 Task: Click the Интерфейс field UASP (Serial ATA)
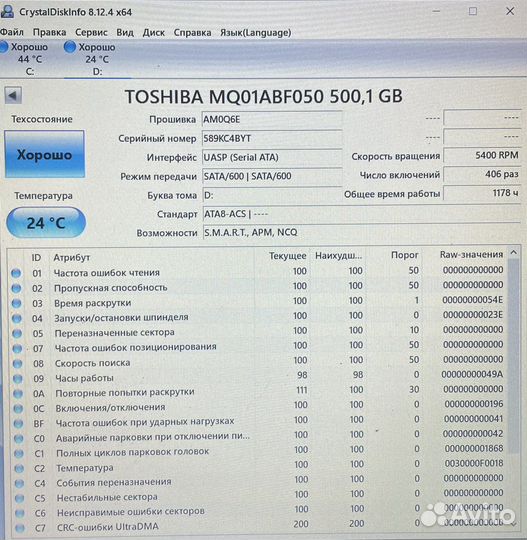coord(272,157)
